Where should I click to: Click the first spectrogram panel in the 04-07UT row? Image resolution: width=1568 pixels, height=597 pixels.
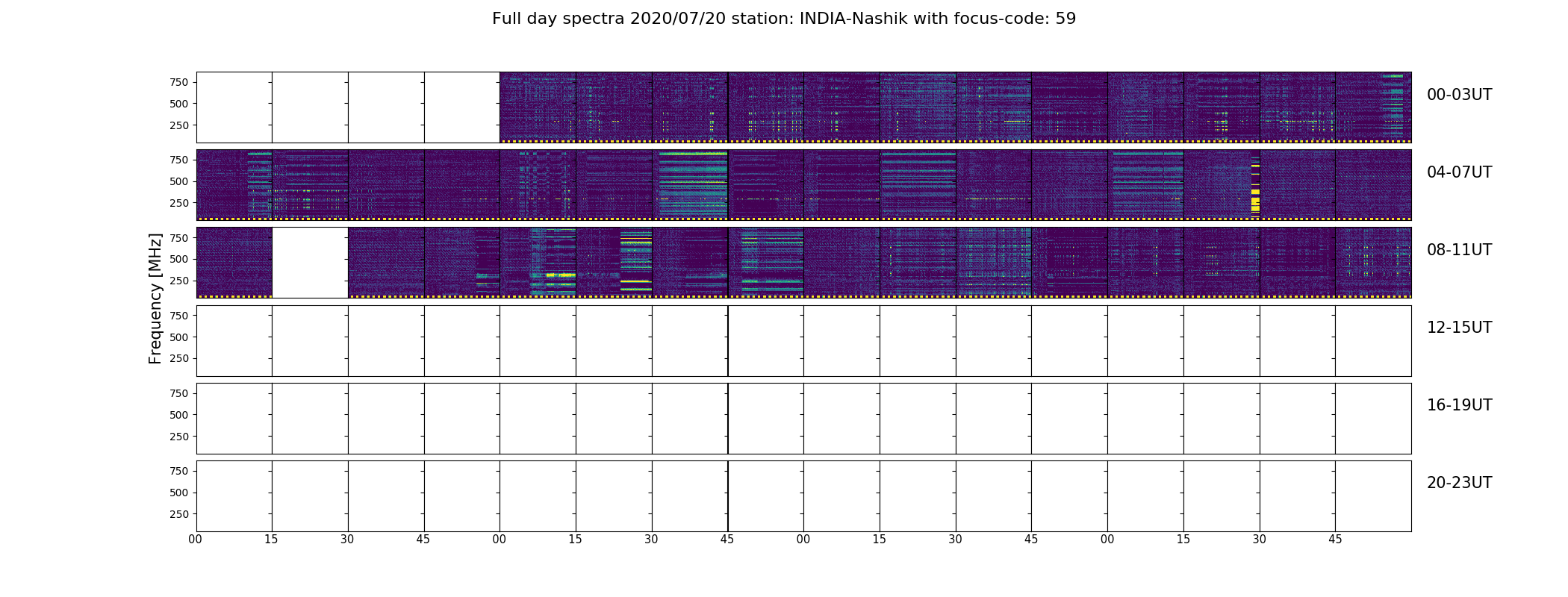point(234,185)
